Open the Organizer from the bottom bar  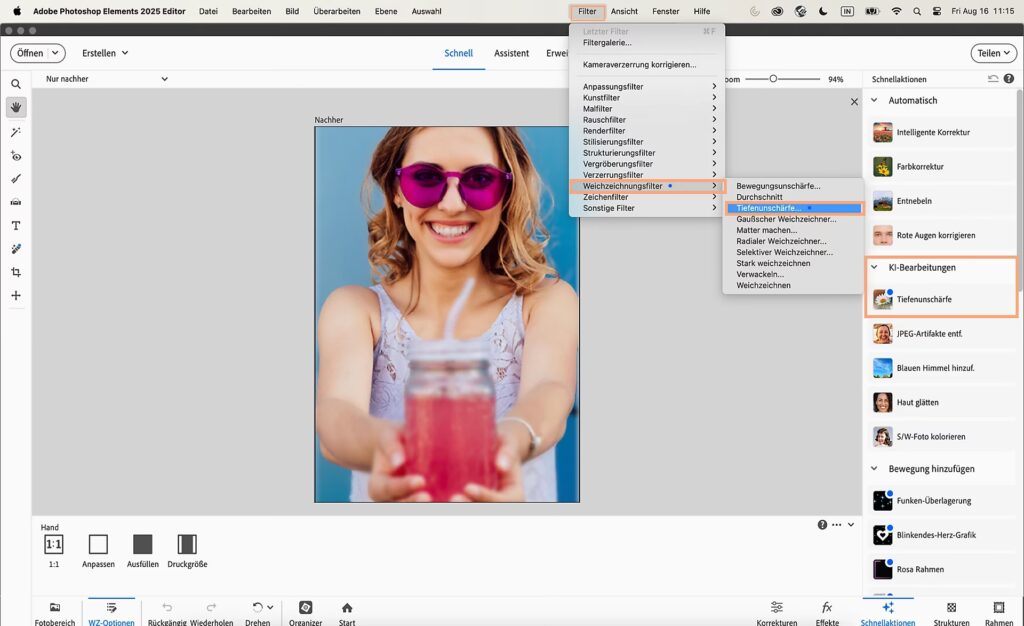(x=306, y=608)
